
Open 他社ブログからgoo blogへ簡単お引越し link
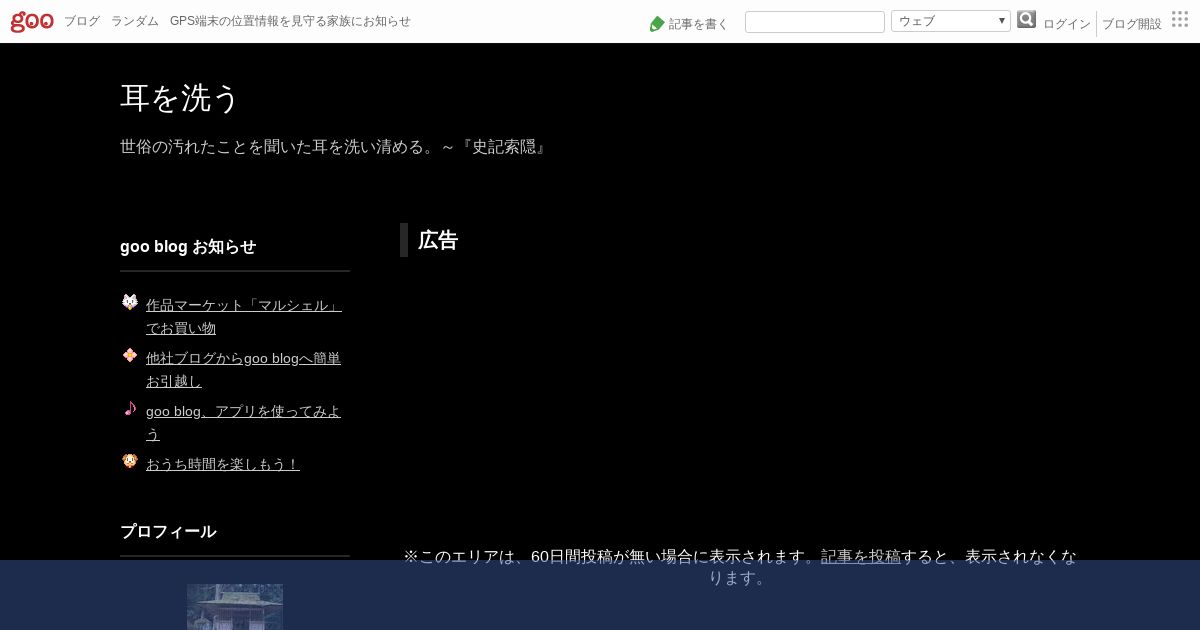click(244, 369)
